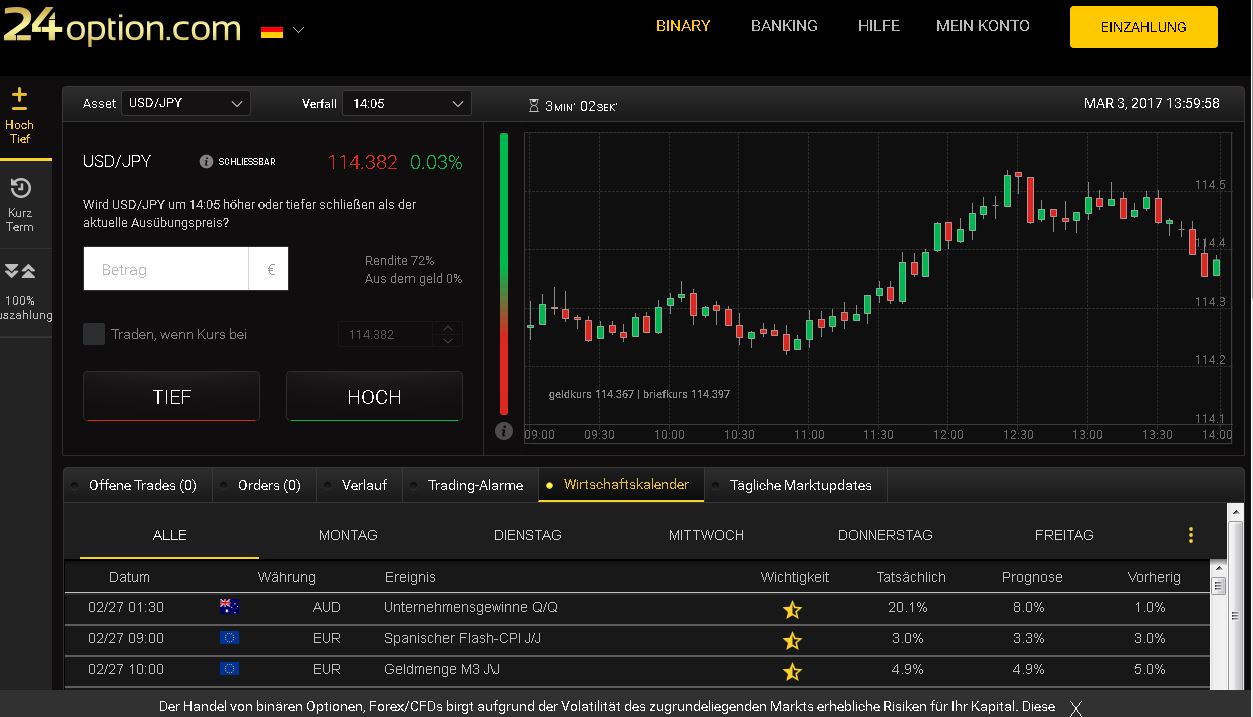
Task: Click the info icon next to Schliessbar
Action: [207, 162]
